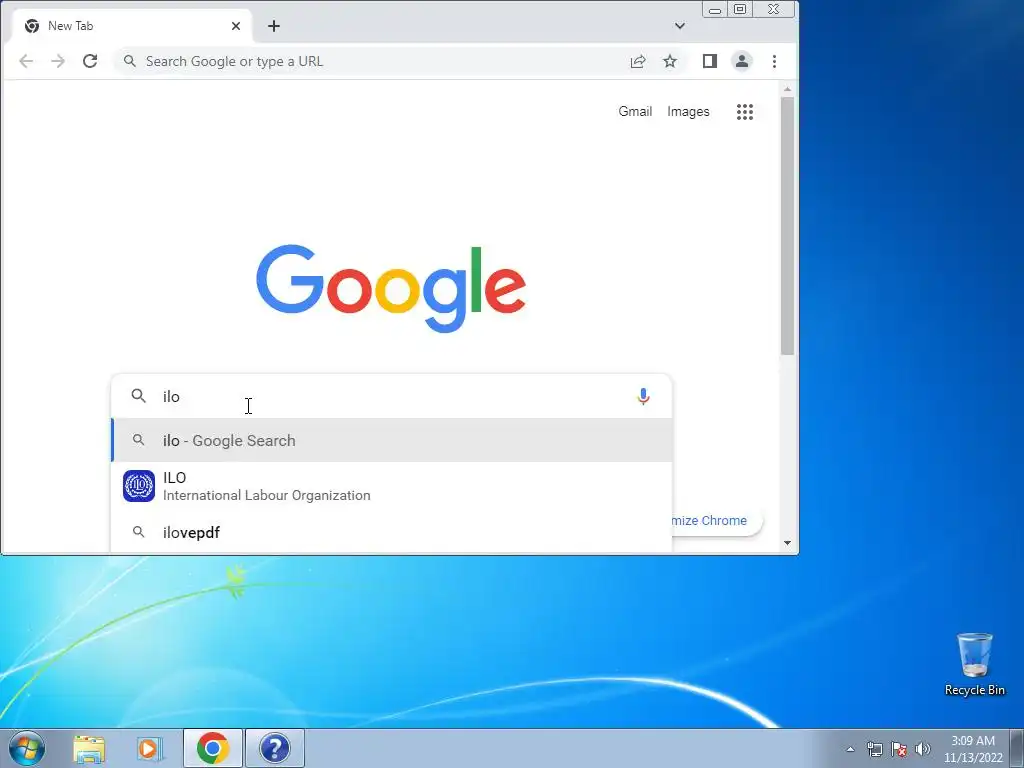Click the ILO logo suggestion icon

coord(139,487)
